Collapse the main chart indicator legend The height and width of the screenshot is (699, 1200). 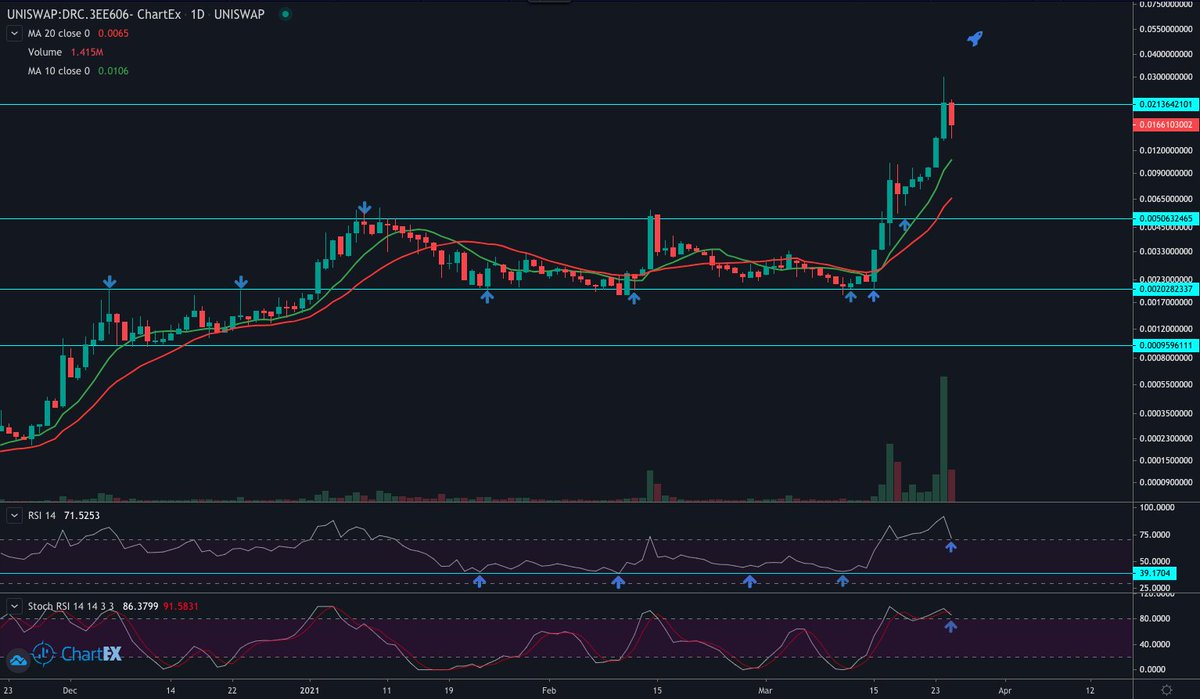tap(14, 33)
